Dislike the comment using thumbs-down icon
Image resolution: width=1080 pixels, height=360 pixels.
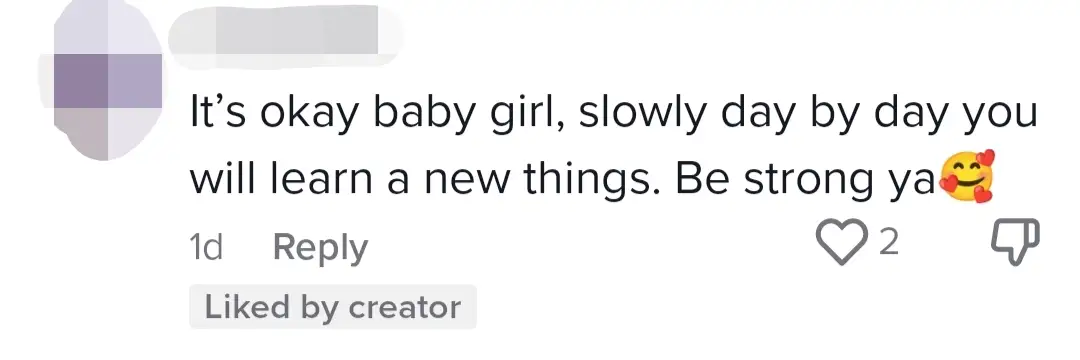click(x=1015, y=242)
